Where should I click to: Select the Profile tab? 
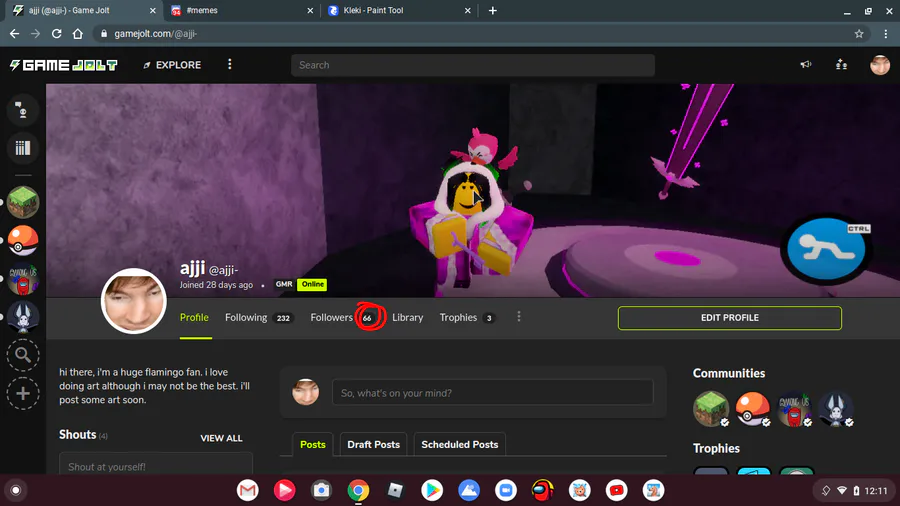pos(194,317)
